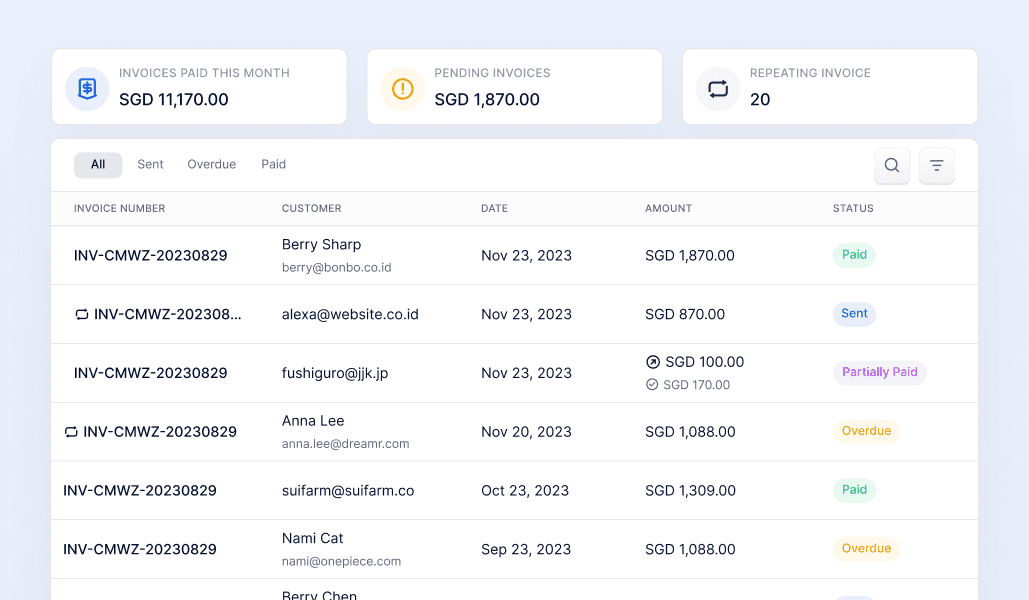Viewport: 1029px width, 600px height.
Task: Open invoice number on Nami Cat's row
Action: 140,549
